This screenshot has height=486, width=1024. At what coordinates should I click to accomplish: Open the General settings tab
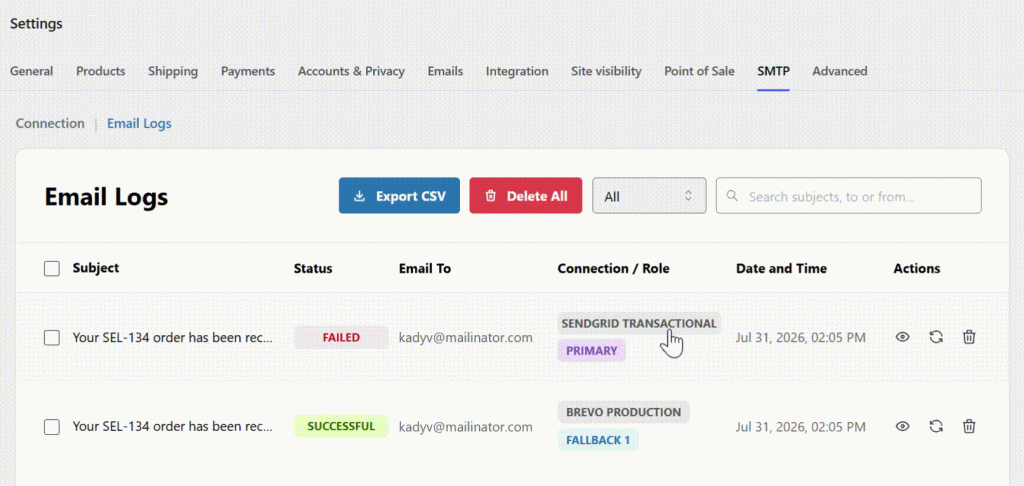pos(31,71)
